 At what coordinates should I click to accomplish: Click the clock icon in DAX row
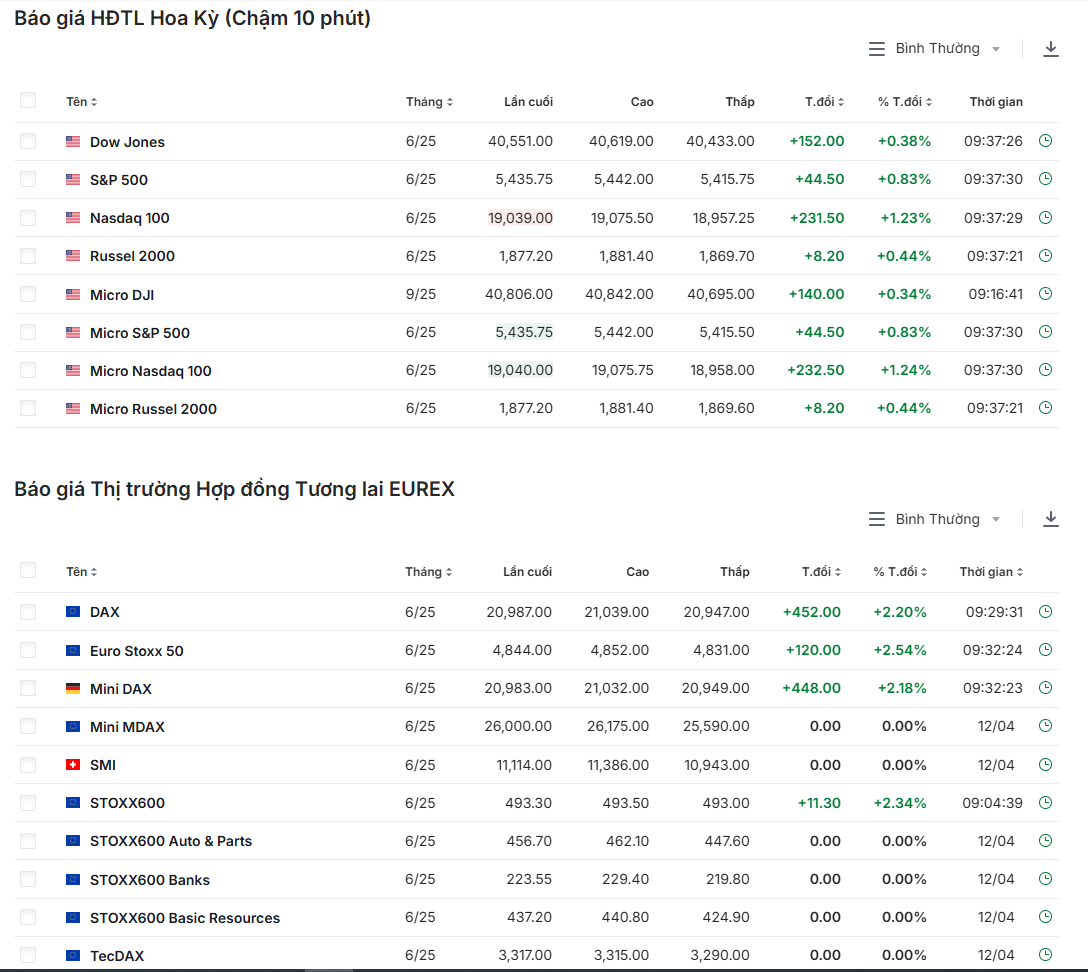pyautogui.click(x=1046, y=612)
